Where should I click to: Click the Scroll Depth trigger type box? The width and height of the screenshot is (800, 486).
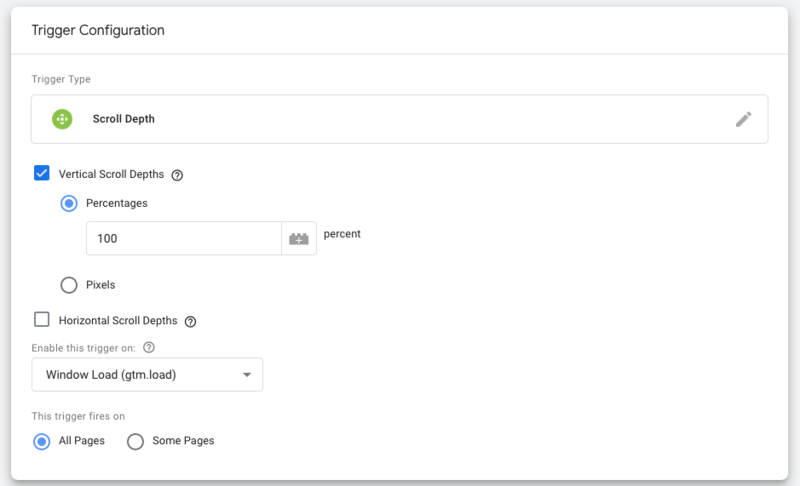click(x=399, y=119)
